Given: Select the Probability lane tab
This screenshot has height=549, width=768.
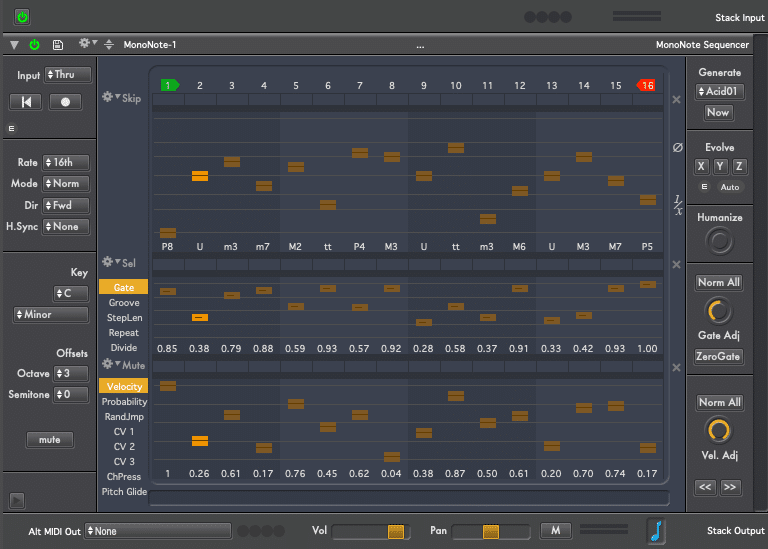Looking at the screenshot, I should [124, 402].
